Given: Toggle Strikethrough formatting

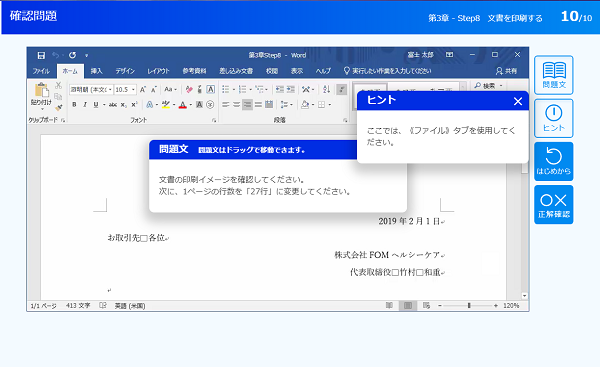Looking at the screenshot, I should click(113, 104).
